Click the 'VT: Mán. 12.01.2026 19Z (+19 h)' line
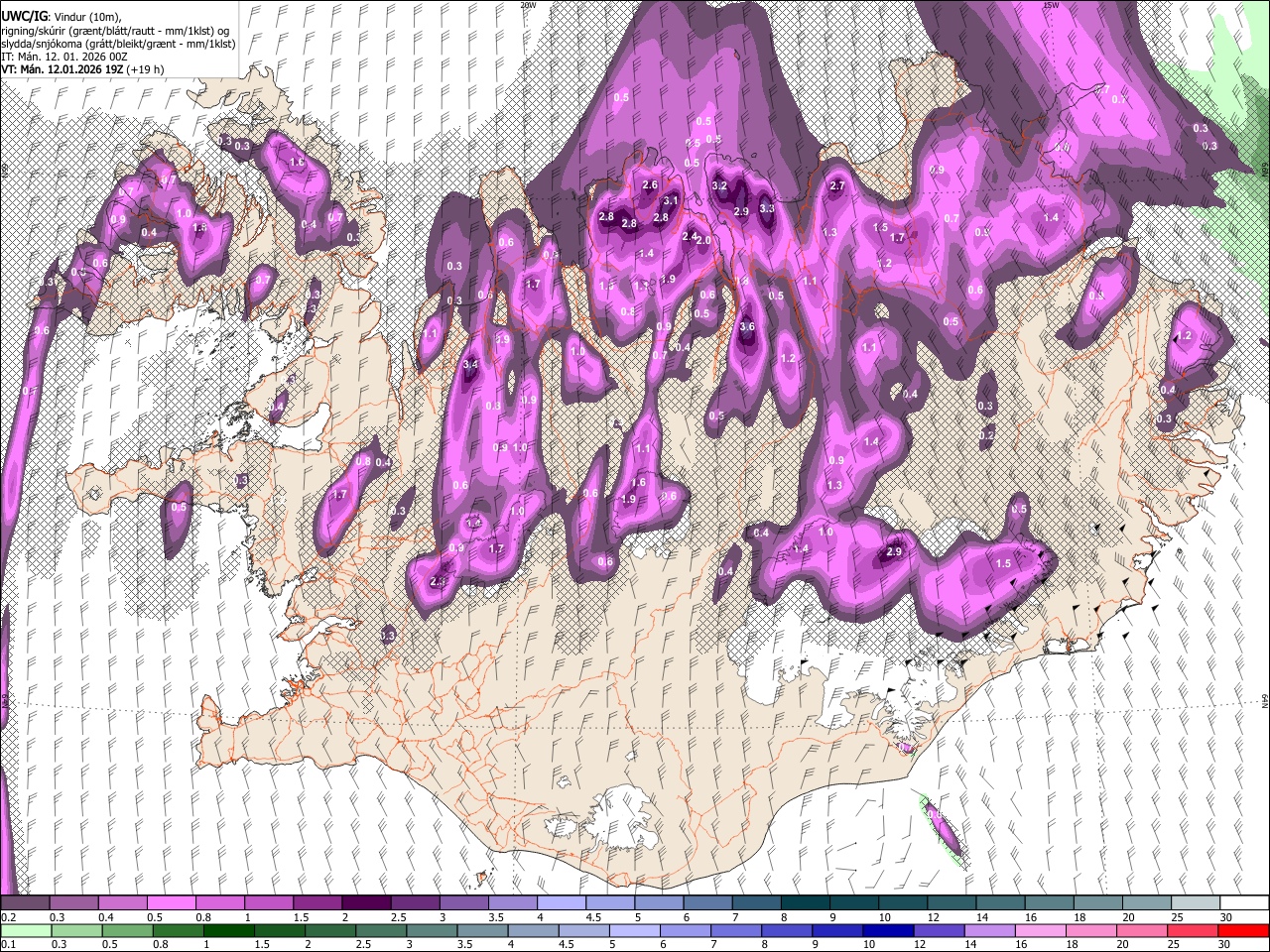 pyautogui.click(x=82, y=69)
